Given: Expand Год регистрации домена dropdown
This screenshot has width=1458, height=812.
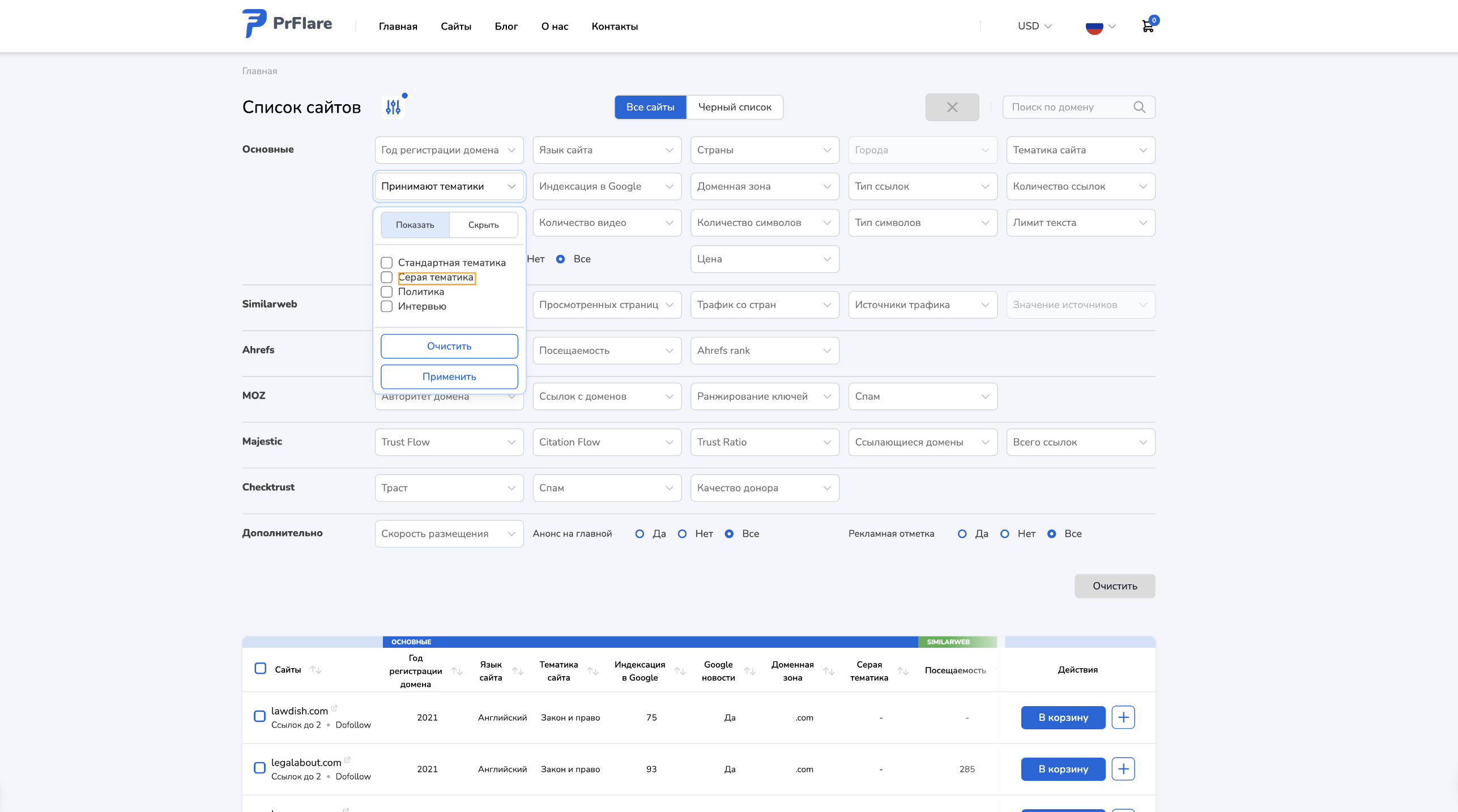Looking at the screenshot, I should (449, 150).
